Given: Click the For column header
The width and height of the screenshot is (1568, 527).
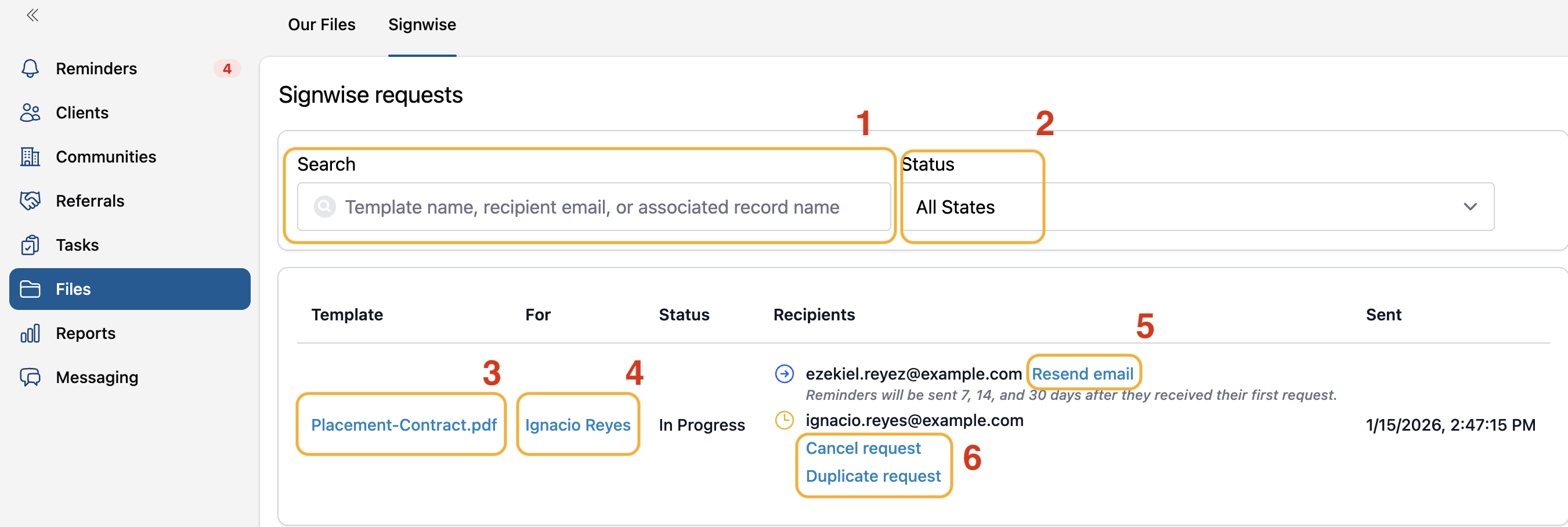Looking at the screenshot, I should [537, 315].
